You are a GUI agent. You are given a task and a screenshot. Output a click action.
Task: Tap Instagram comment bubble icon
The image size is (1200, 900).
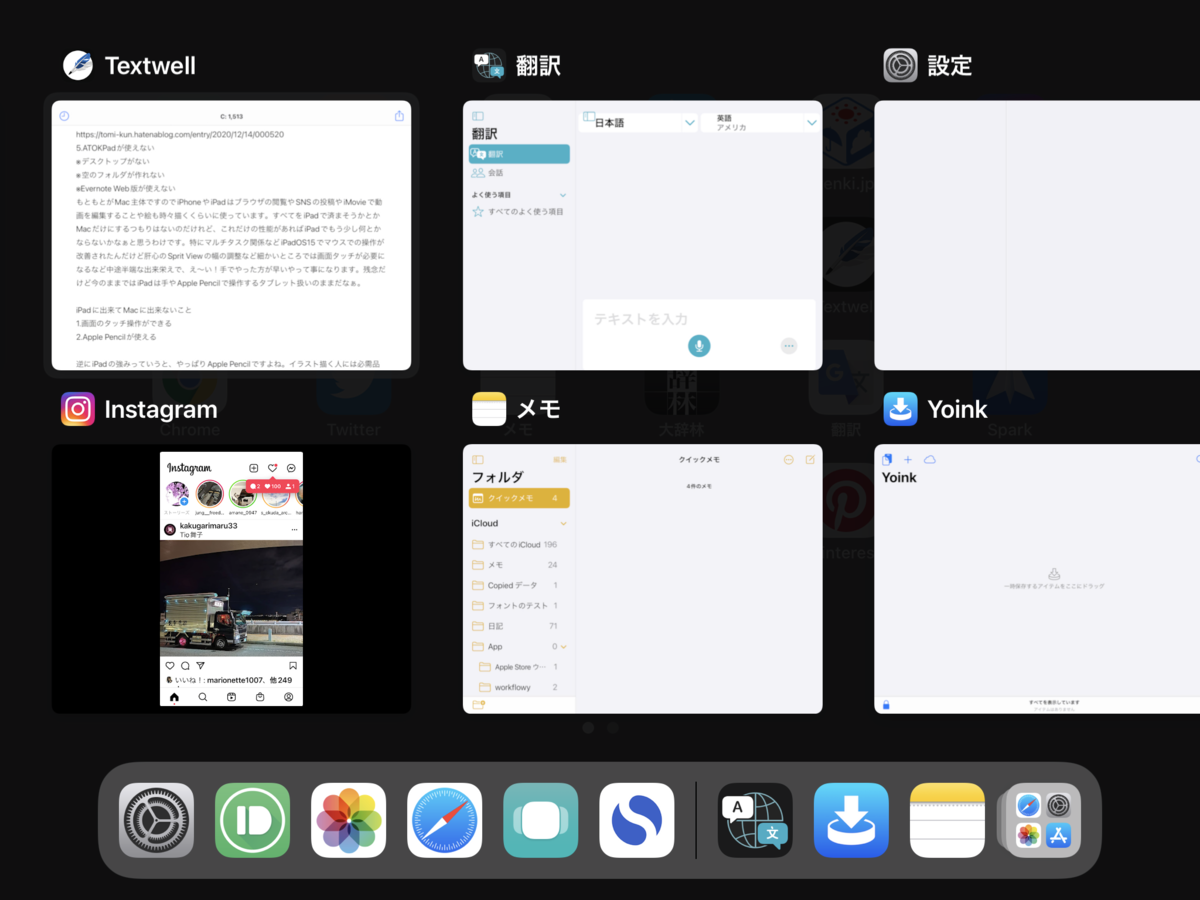coord(185,665)
